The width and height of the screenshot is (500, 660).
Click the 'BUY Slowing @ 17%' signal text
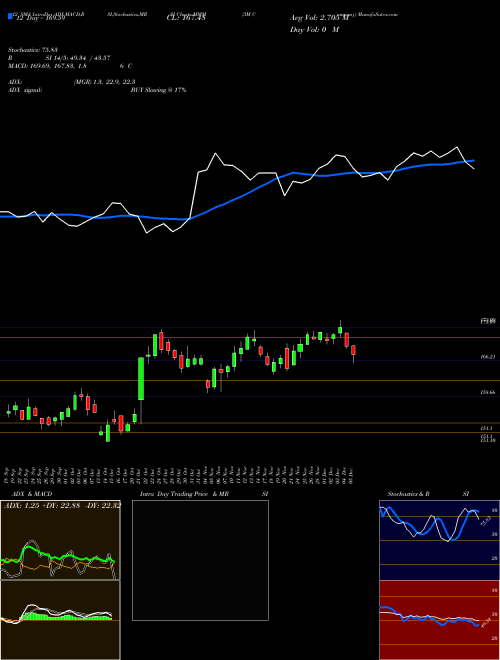click(x=158, y=90)
